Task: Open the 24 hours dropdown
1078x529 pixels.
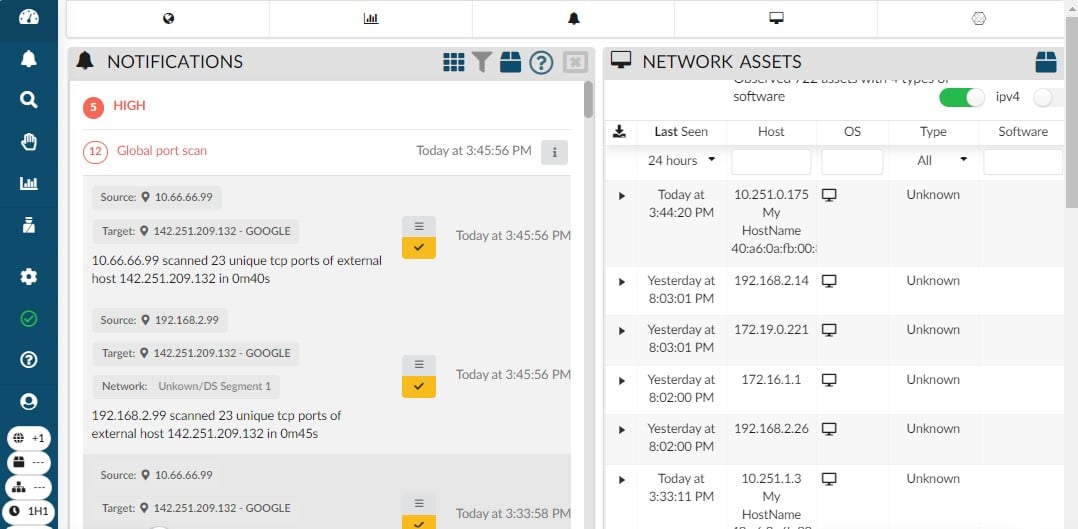Action: pyautogui.click(x=681, y=160)
